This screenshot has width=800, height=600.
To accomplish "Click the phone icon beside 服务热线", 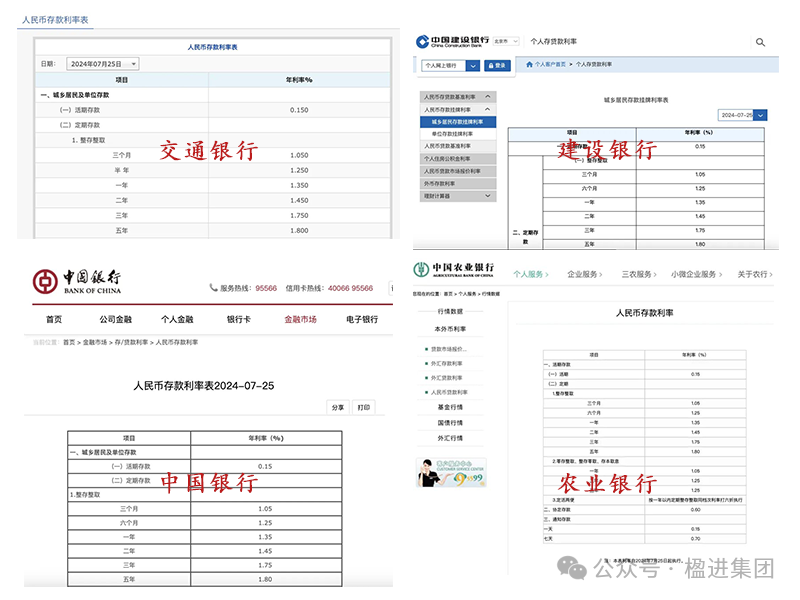I will pos(213,288).
